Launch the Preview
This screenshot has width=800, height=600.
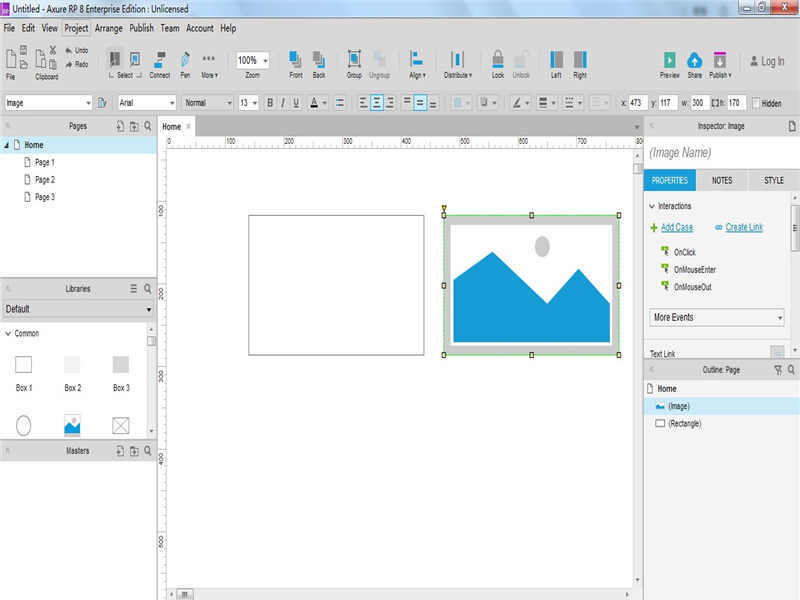pyautogui.click(x=669, y=64)
